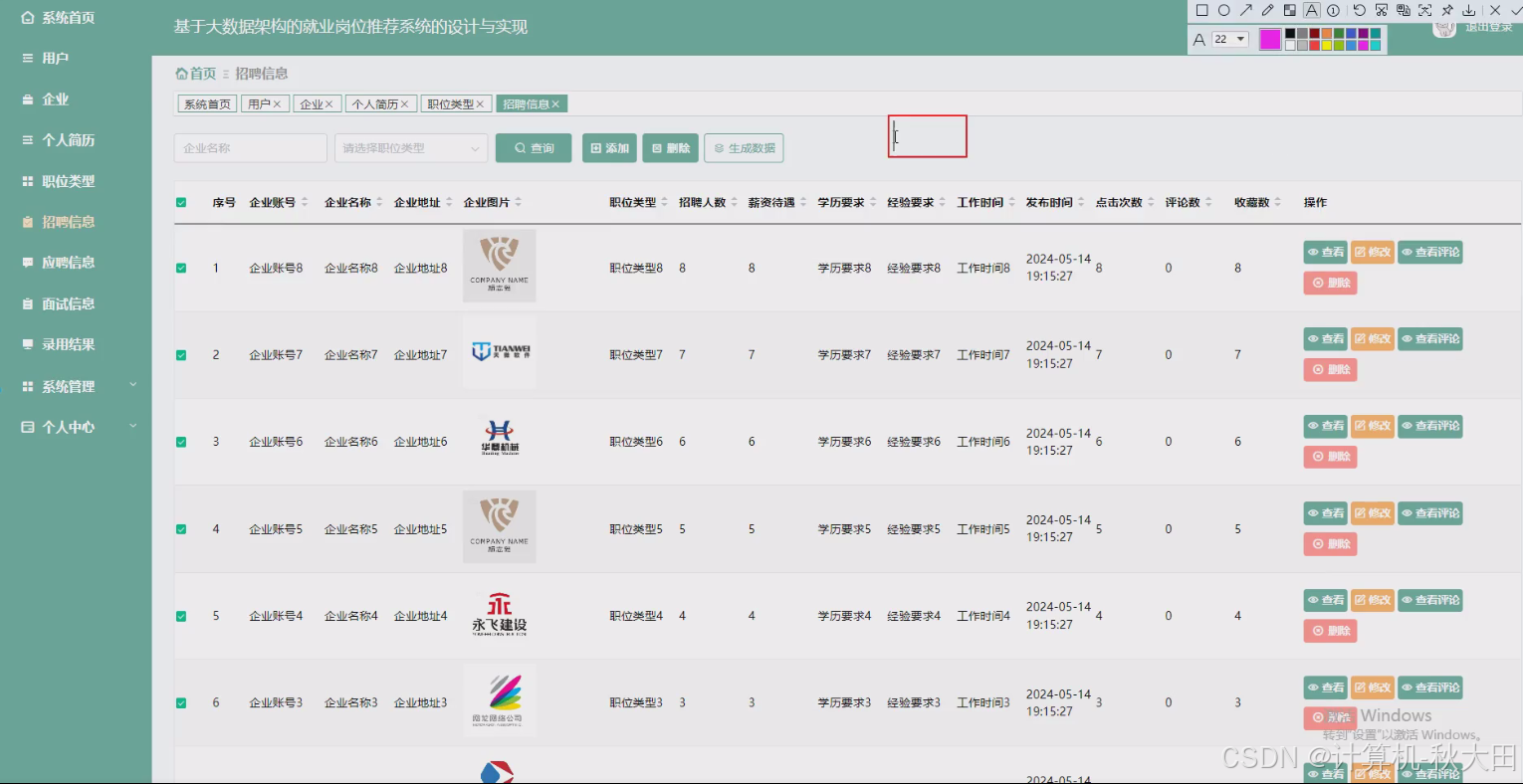1523x784 pixels.
Task: Sort by 点击次数 column arrows
Action: (x=1152, y=202)
